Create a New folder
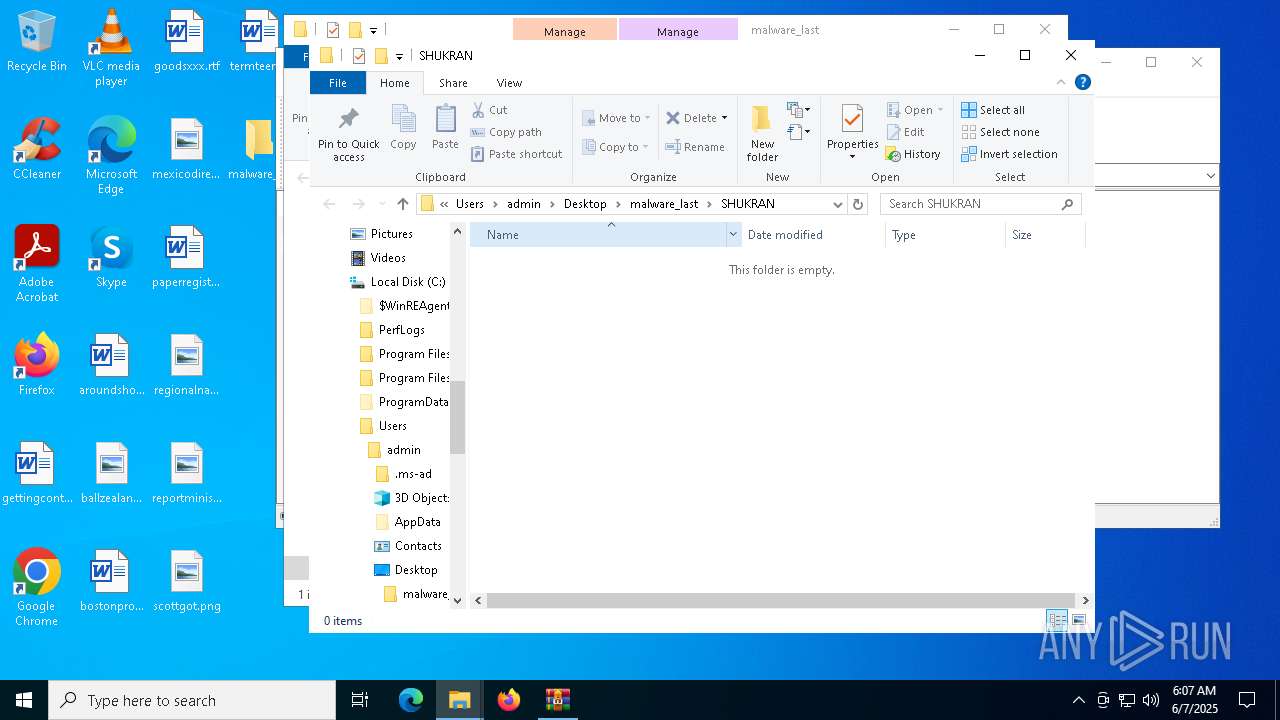1280x720 pixels. coord(762,133)
